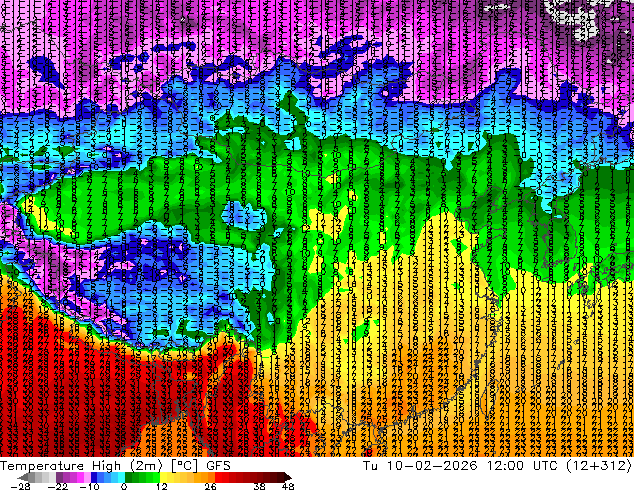Screen dimensions: 634x490
Task: Click the 'Tu 10-02-2026 12:00 UTC (12+312)' timestamp
Action: coord(497,466)
